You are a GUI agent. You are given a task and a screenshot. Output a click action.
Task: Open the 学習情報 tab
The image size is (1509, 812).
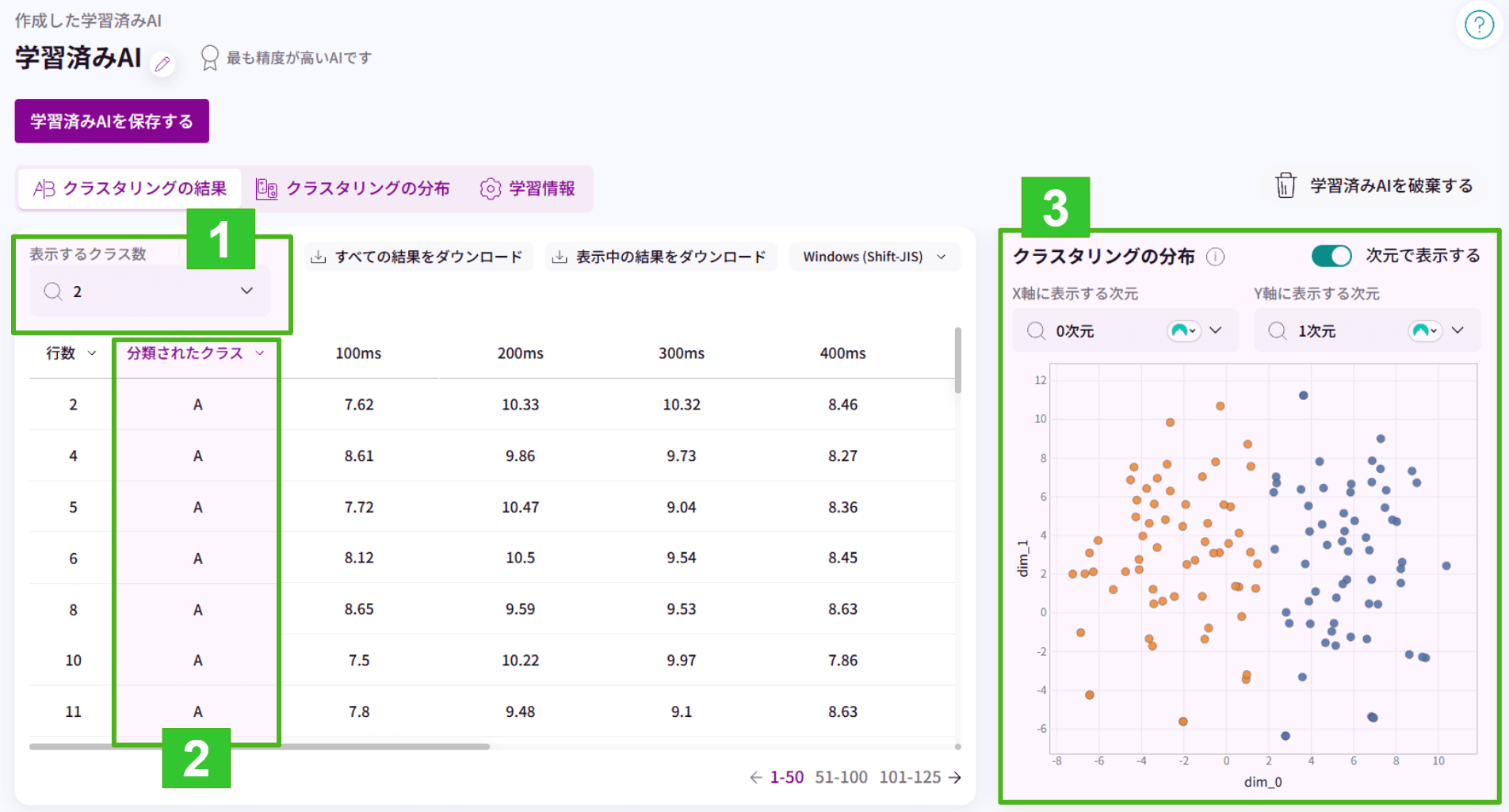528,189
